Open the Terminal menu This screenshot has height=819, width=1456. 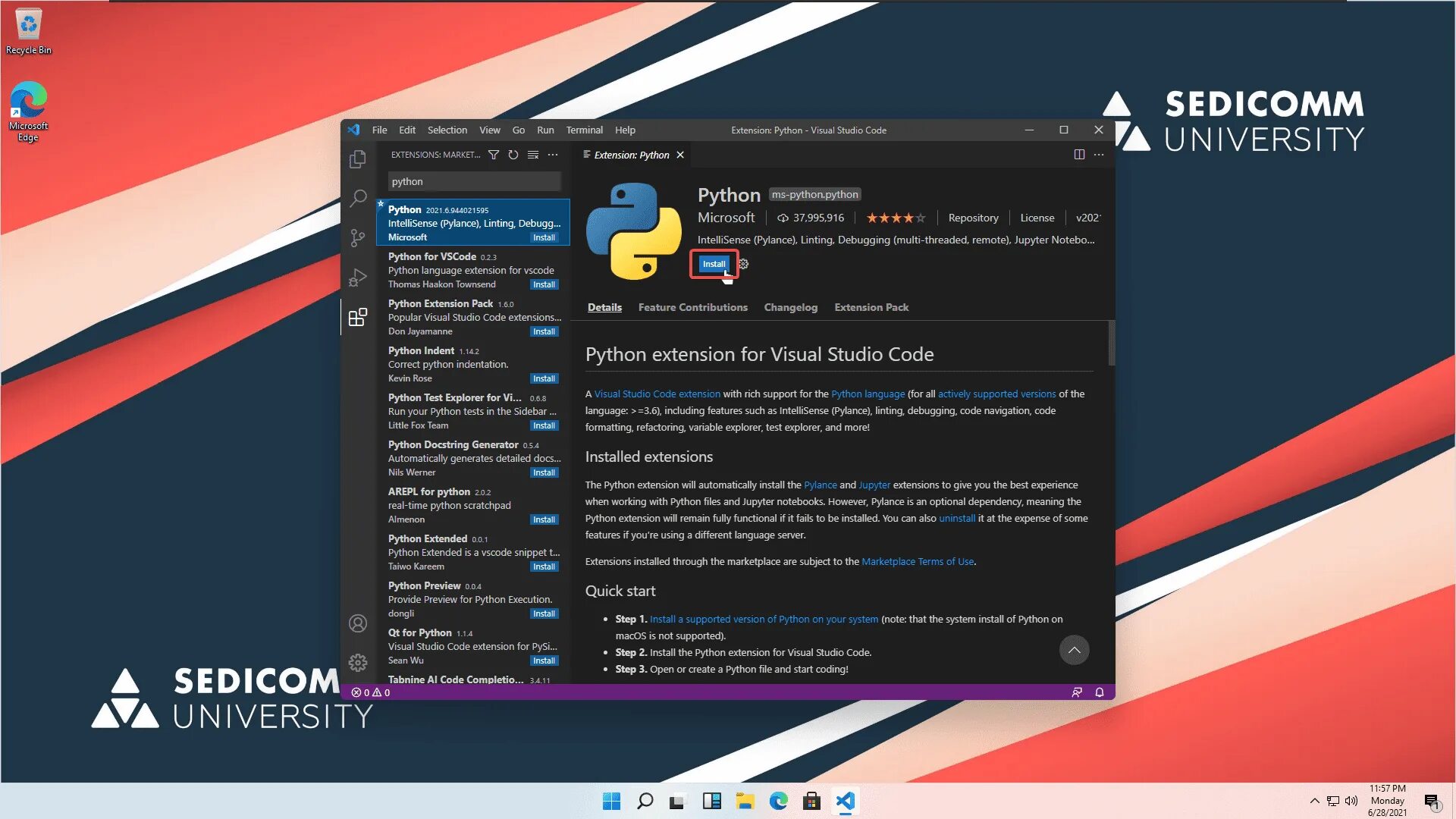[585, 130]
